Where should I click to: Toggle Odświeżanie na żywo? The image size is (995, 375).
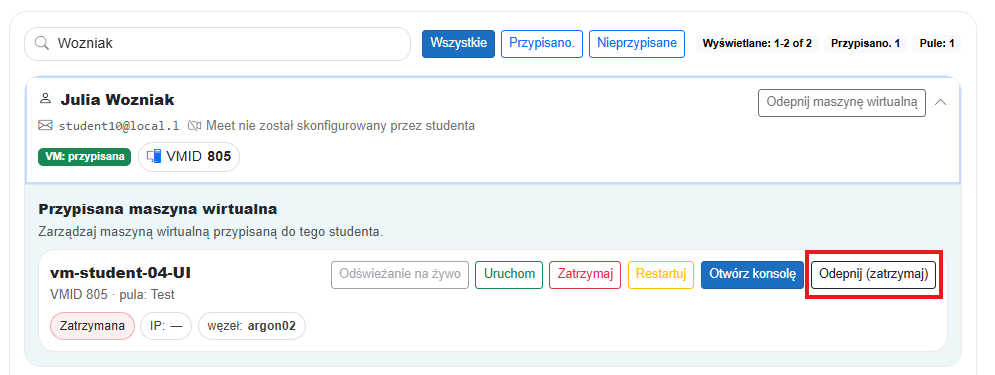(400, 275)
